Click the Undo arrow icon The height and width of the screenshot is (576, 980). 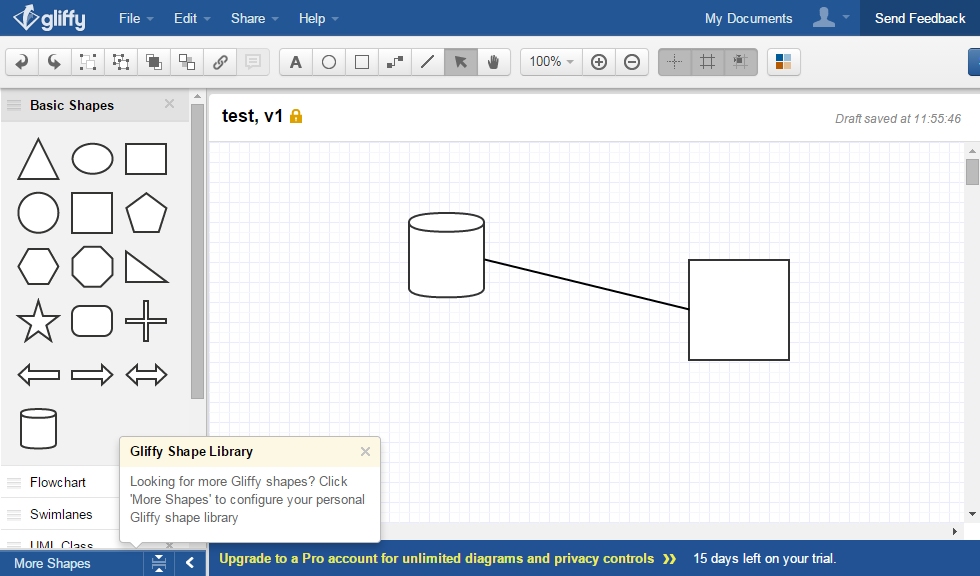pos(22,62)
